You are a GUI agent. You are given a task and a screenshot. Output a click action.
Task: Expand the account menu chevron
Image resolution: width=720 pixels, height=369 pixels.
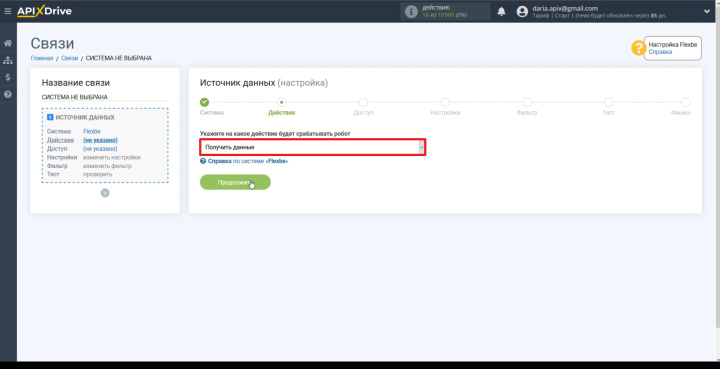click(707, 11)
